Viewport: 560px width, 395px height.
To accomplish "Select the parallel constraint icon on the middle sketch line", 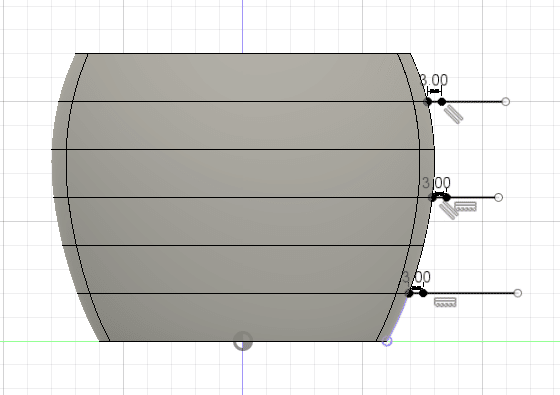I will [x=448, y=211].
